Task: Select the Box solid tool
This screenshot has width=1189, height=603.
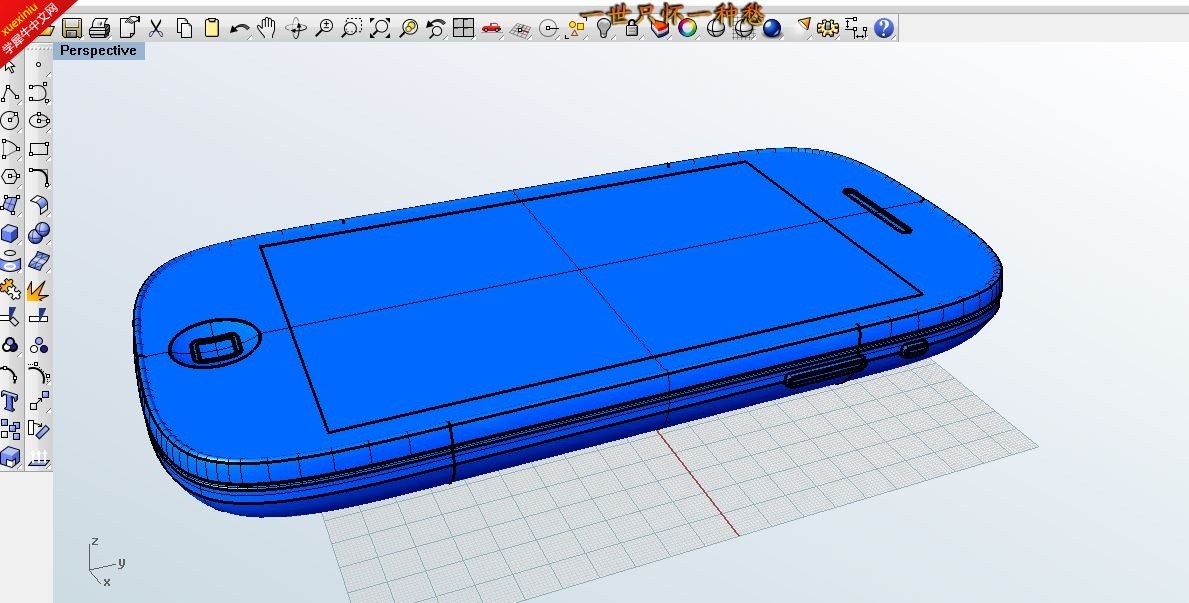Action: point(11,233)
